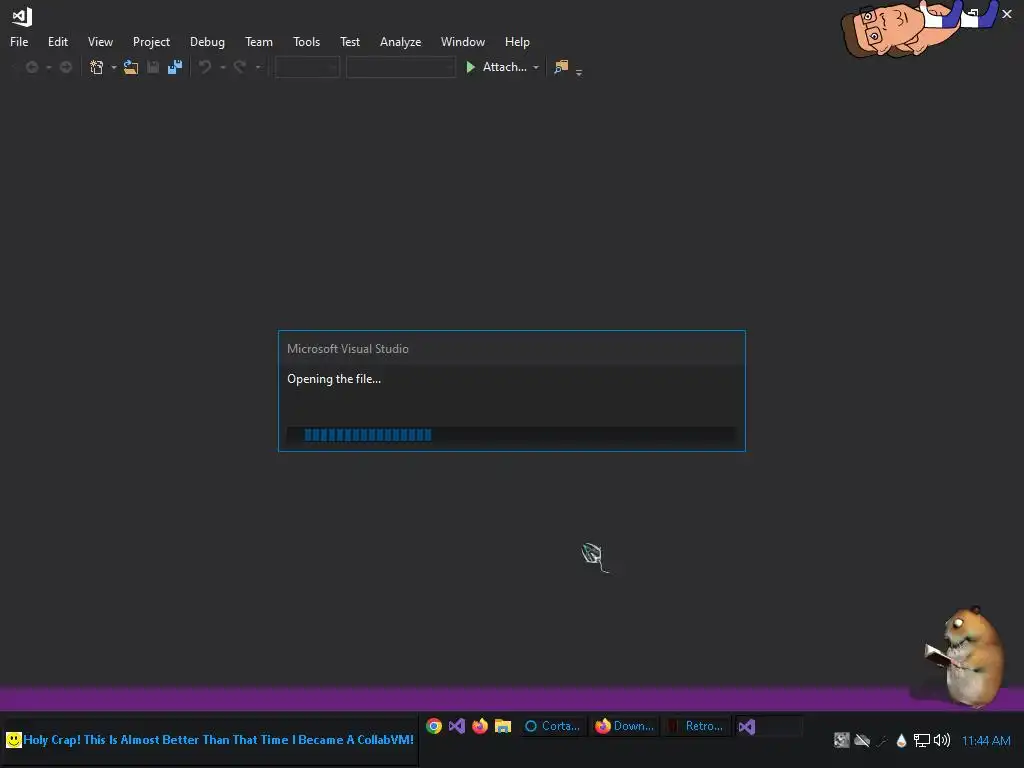Expand the Redo history dropdown
This screenshot has height=768, width=1024.
(x=257, y=67)
